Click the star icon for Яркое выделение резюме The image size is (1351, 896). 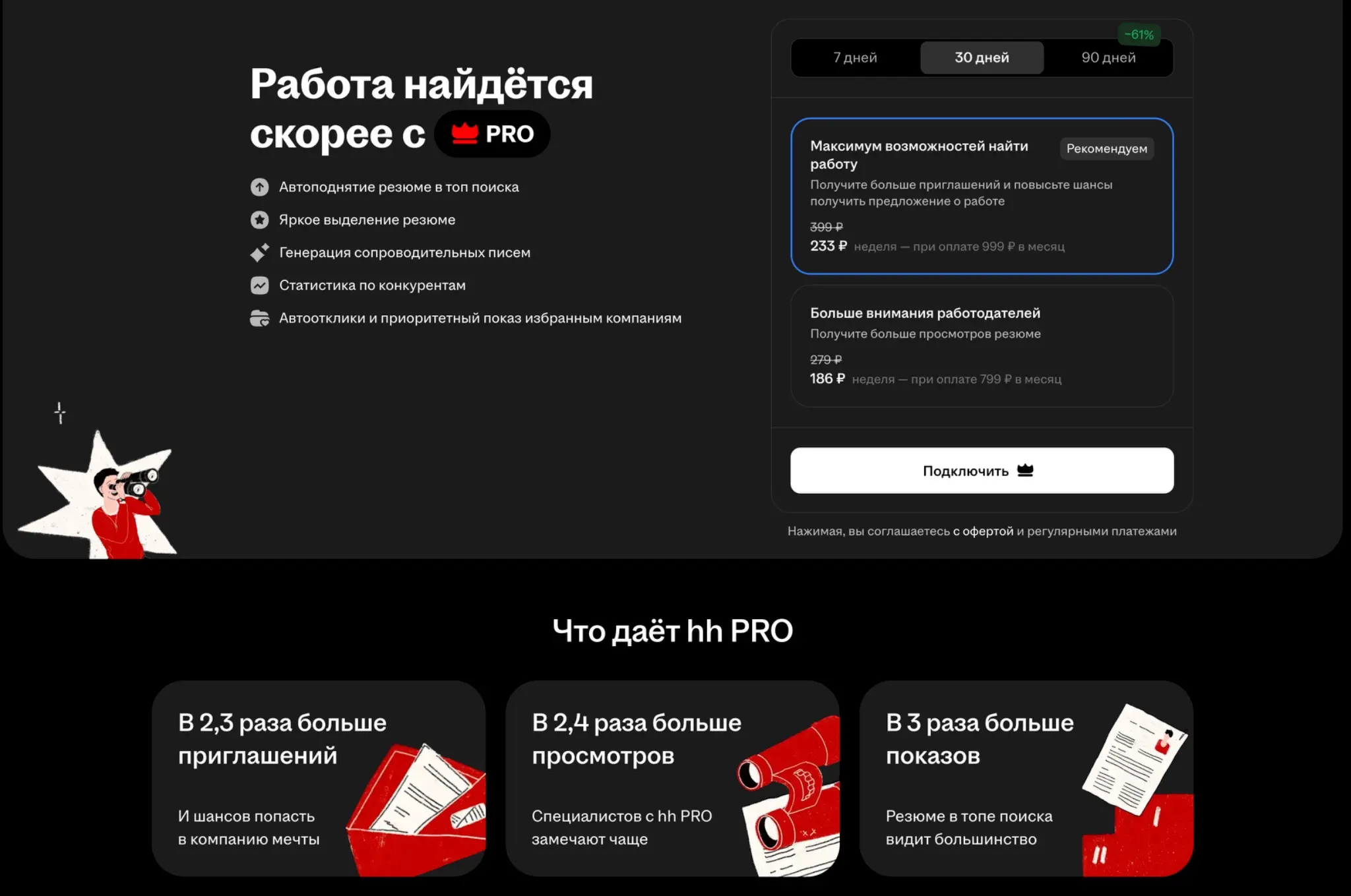[x=259, y=220]
